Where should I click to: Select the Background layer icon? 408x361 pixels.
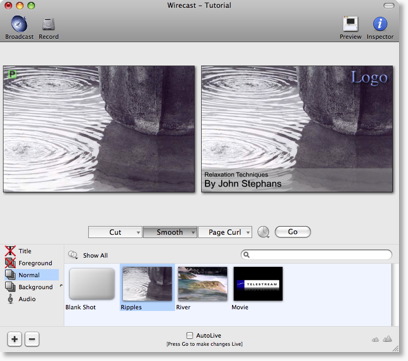tap(10, 287)
